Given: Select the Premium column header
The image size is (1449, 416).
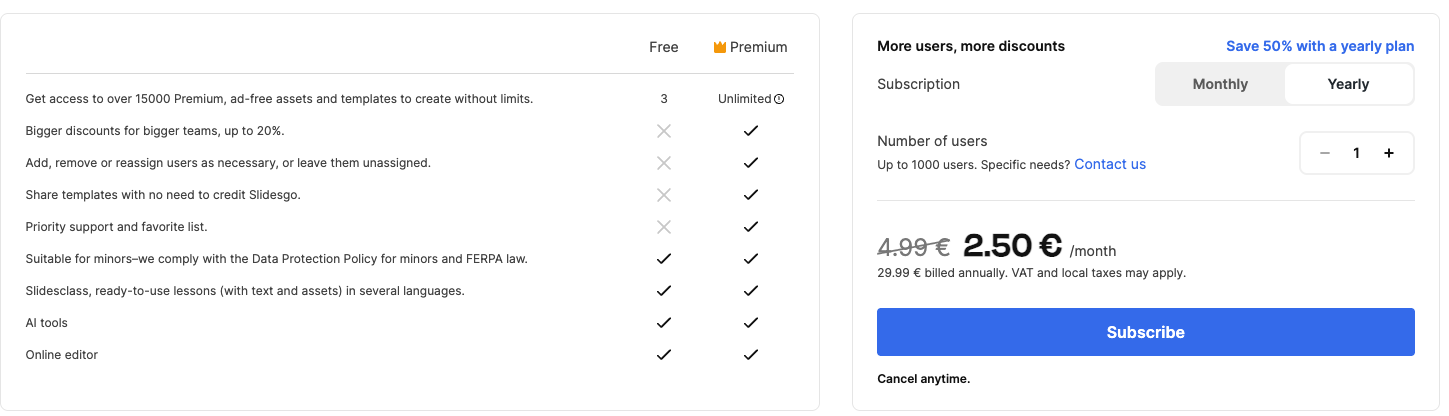Looking at the screenshot, I should click(x=758, y=47).
